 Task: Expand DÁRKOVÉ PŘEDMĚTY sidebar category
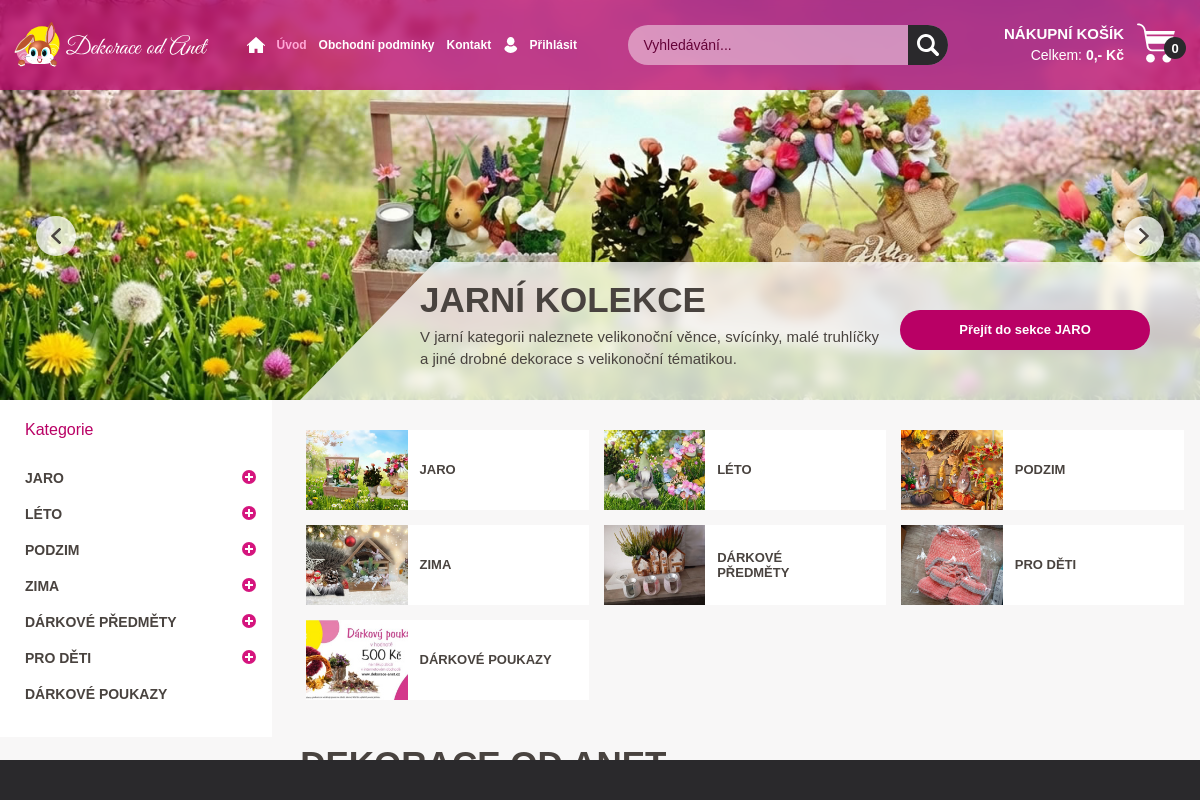click(x=249, y=621)
